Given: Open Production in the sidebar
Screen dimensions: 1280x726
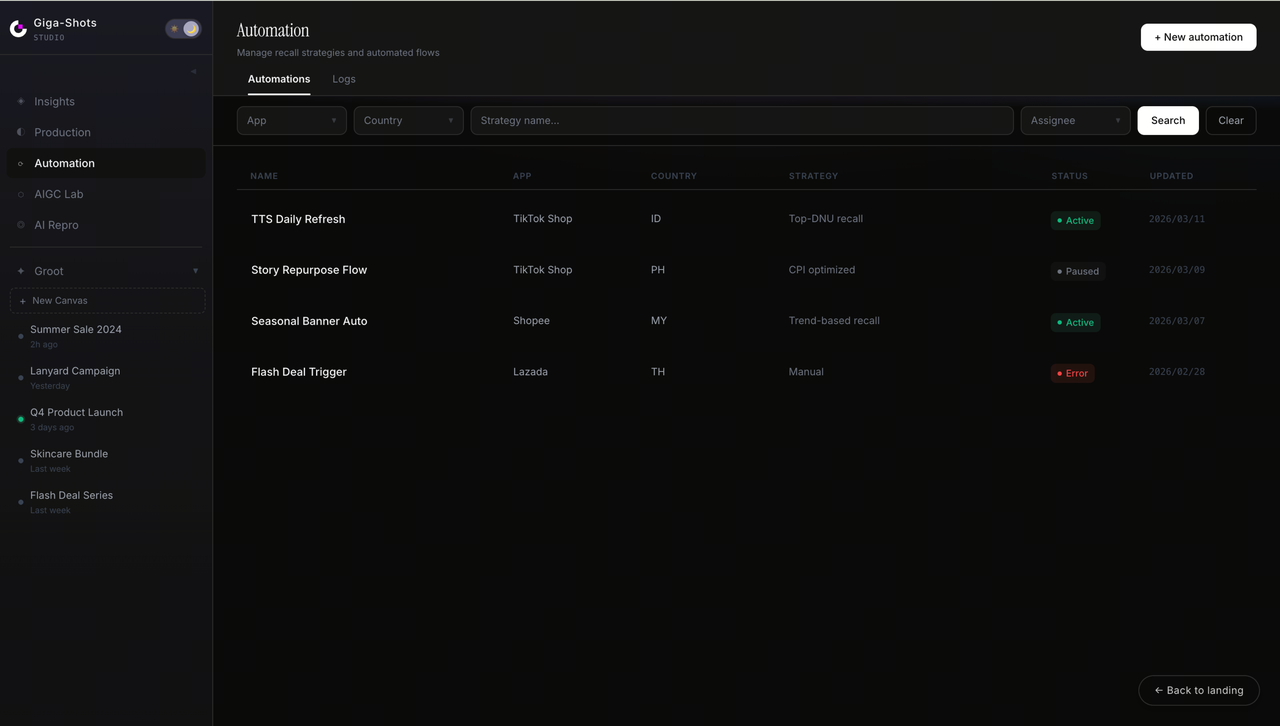Looking at the screenshot, I should coord(106,132).
